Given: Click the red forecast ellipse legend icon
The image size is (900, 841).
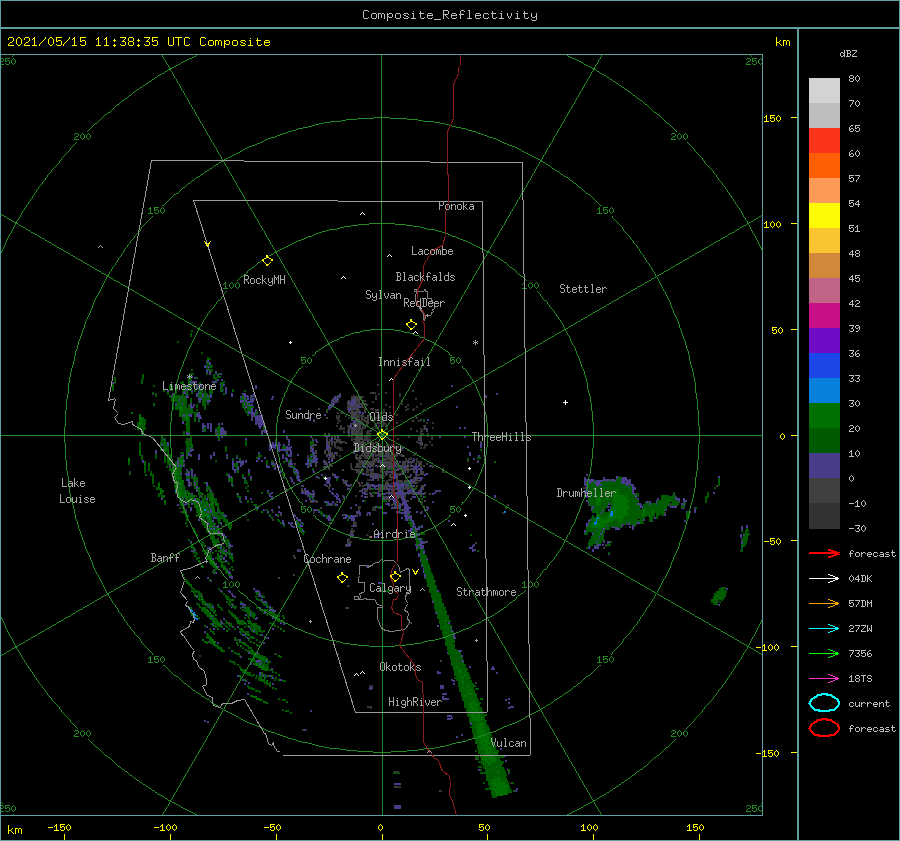Looking at the screenshot, I should pos(824,728).
